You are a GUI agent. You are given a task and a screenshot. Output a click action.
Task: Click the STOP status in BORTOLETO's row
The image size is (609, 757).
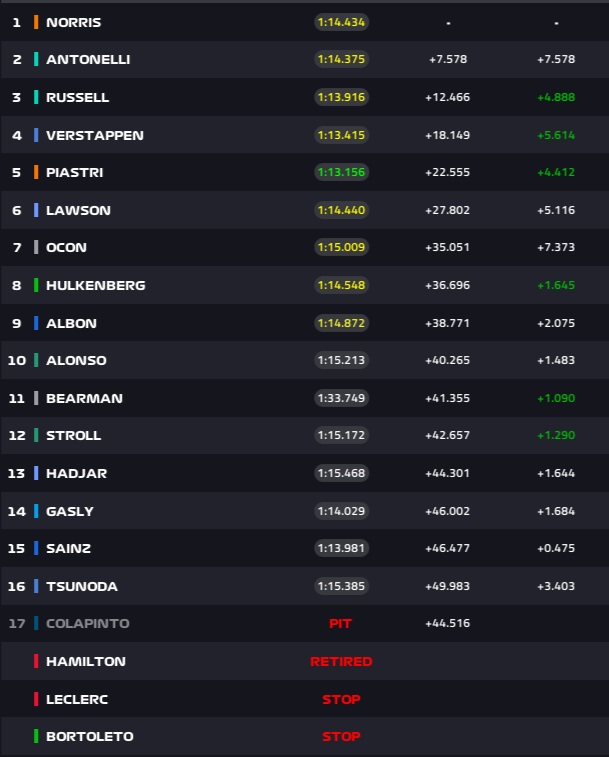click(341, 736)
